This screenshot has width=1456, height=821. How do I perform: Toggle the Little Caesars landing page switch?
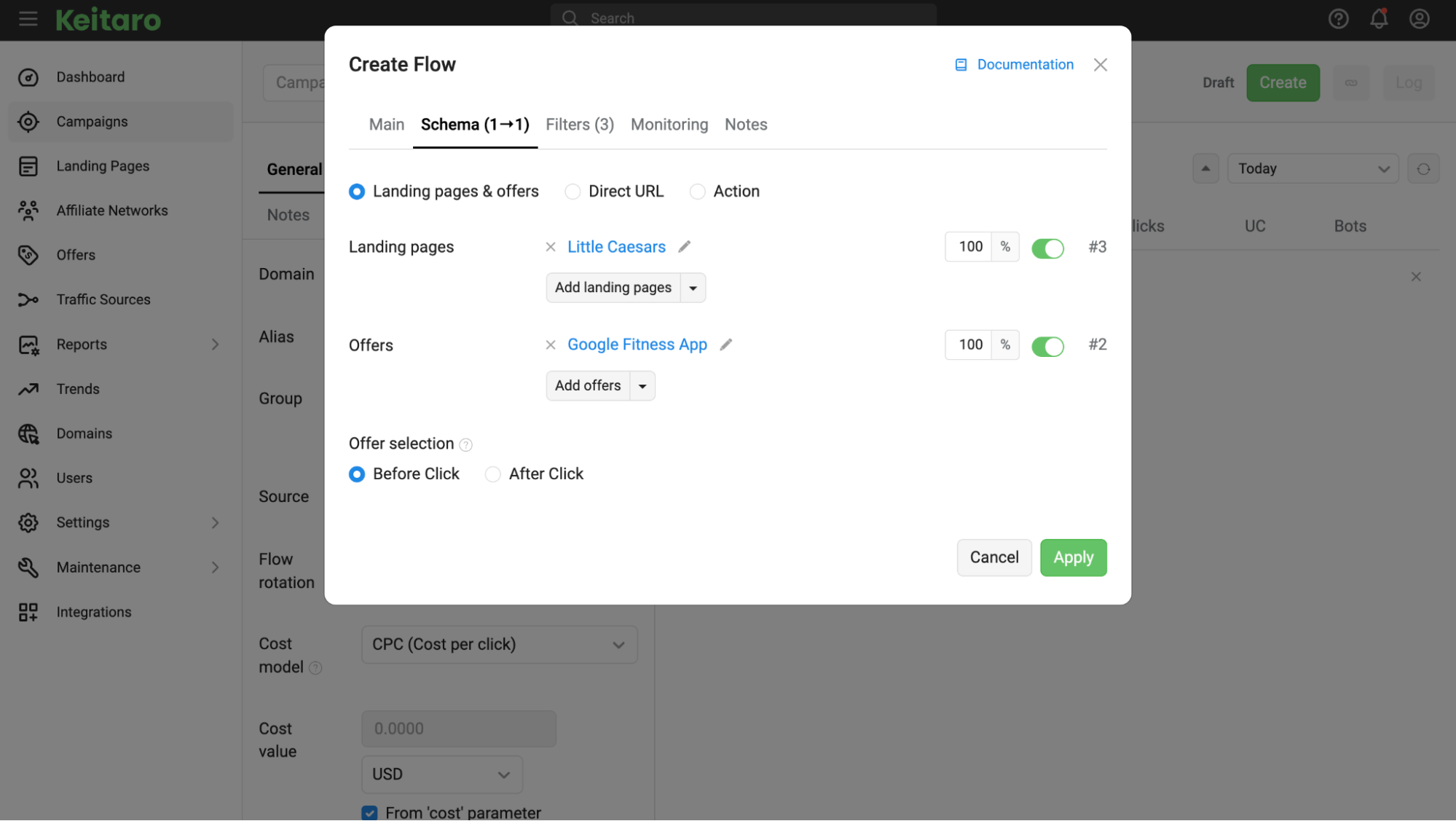[1047, 248]
